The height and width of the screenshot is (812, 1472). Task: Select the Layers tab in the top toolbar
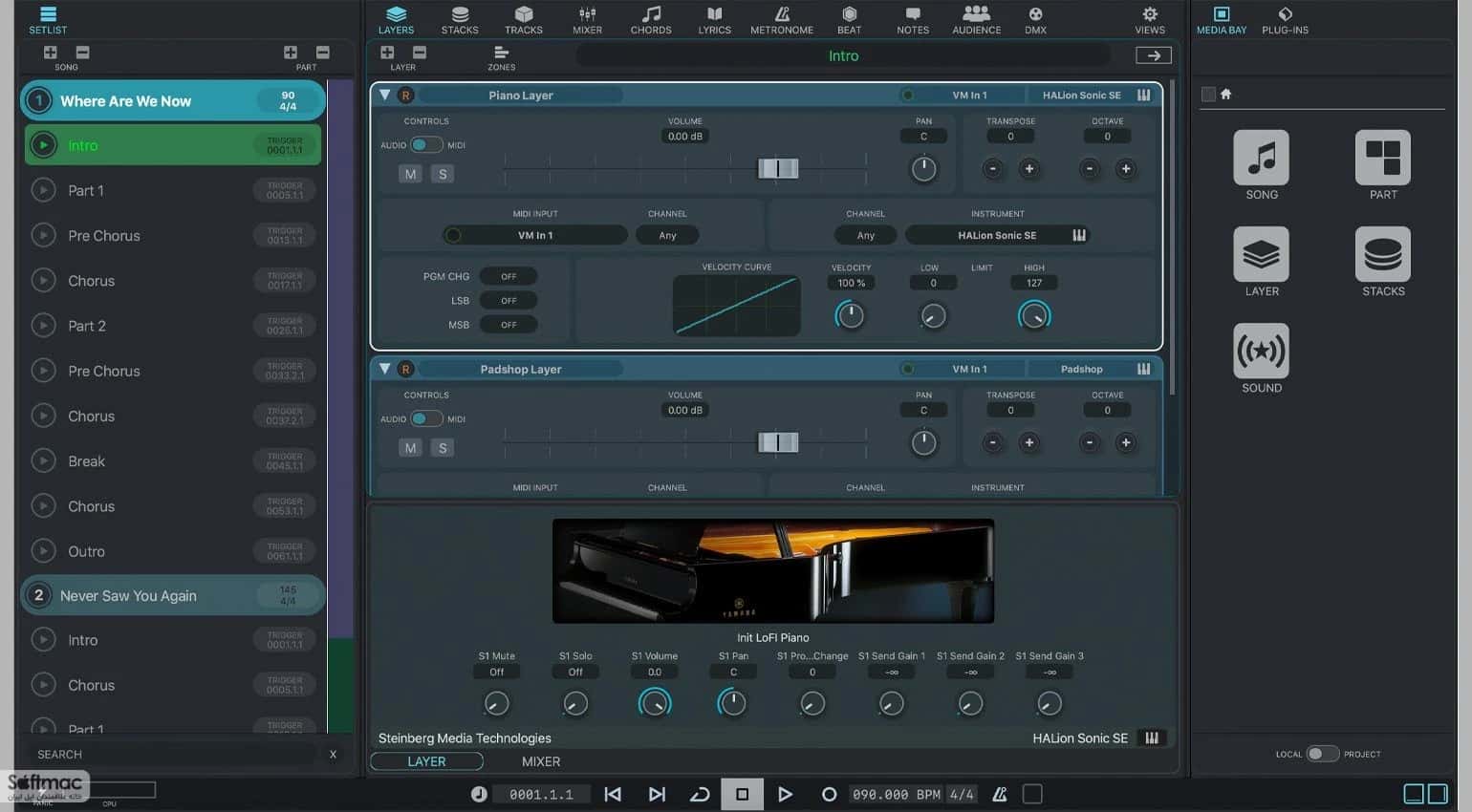click(x=396, y=20)
